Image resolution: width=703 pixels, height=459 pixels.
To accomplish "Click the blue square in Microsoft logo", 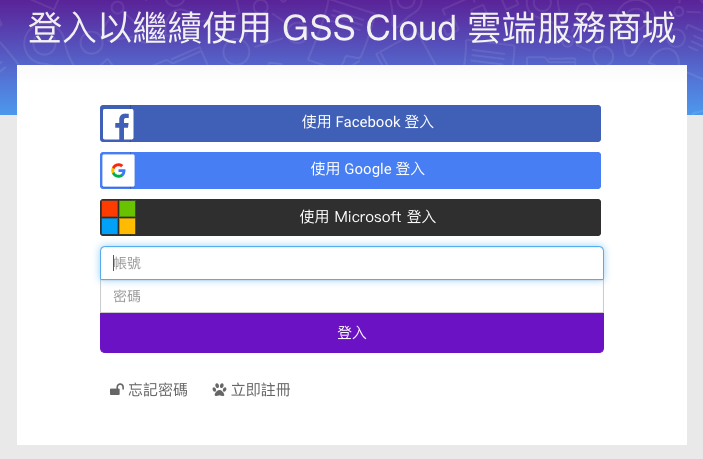I will [x=109, y=226].
